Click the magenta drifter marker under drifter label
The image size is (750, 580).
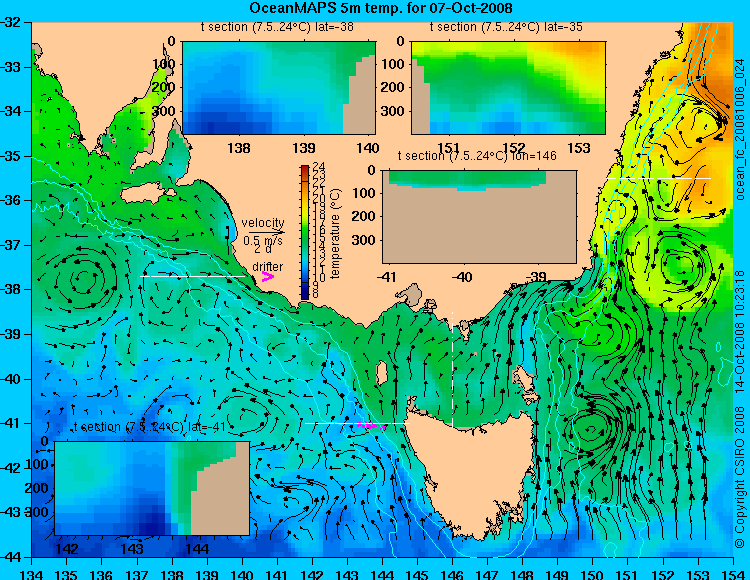(267, 277)
